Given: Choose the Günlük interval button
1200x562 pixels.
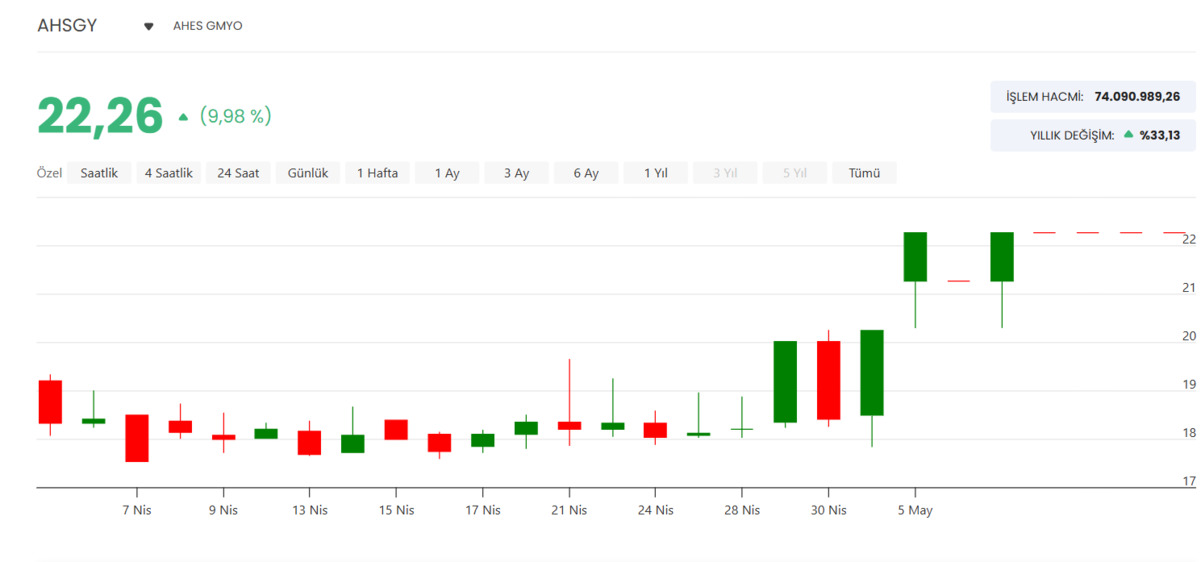Looking at the screenshot, I should click(308, 173).
